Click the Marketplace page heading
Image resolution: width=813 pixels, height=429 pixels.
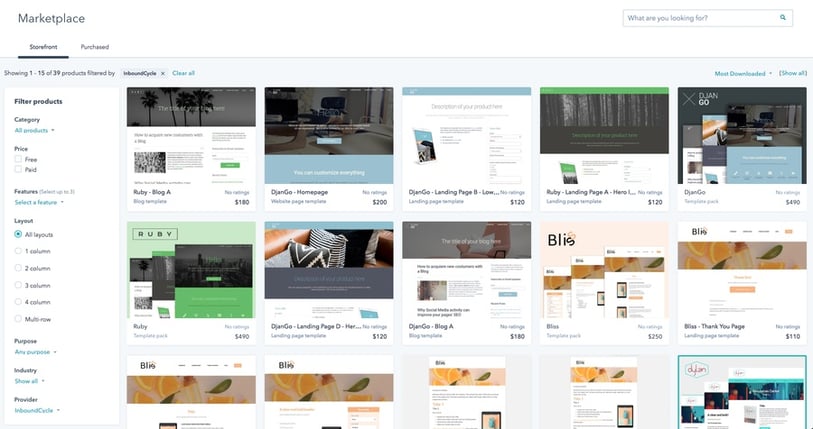click(51, 18)
